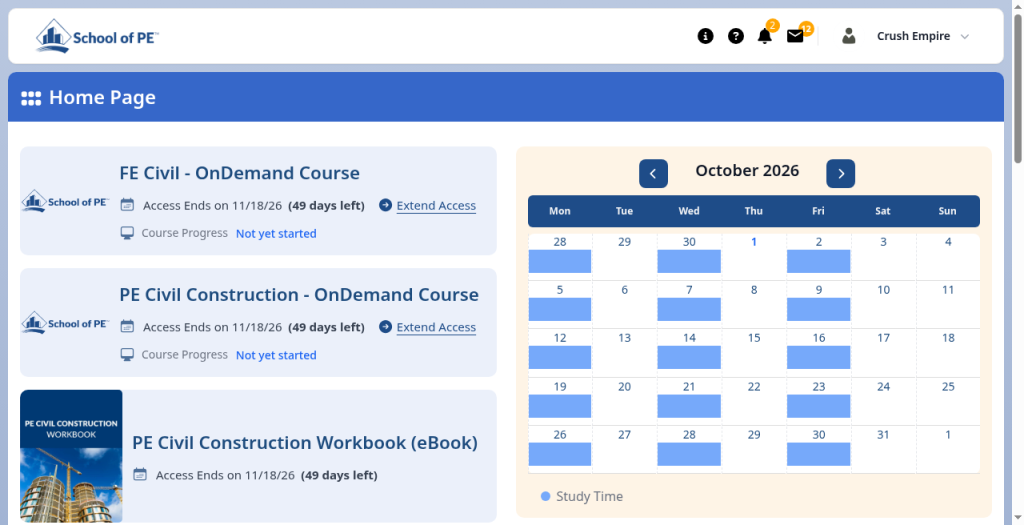Click Extend Access for FE Civil course
This screenshot has width=1024, height=525.
(x=436, y=206)
